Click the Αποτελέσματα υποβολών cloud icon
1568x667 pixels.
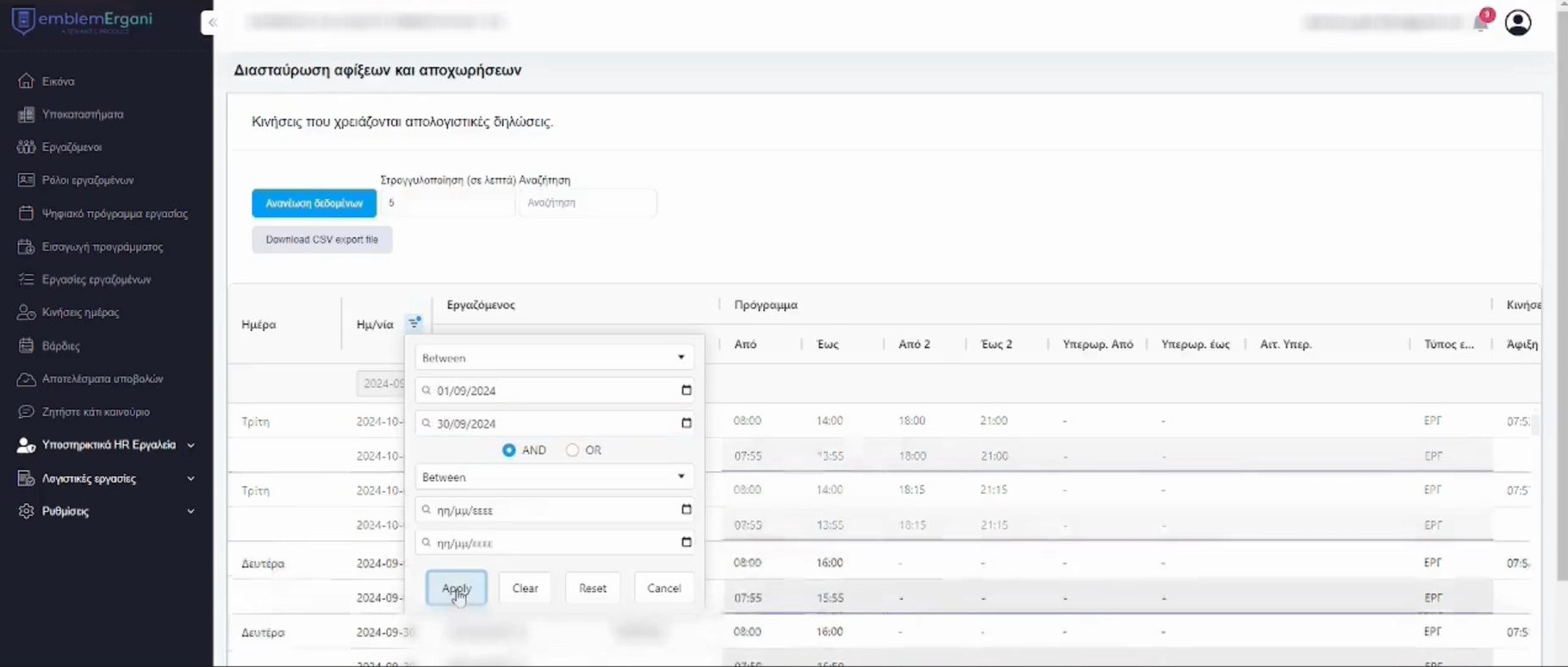pos(26,379)
